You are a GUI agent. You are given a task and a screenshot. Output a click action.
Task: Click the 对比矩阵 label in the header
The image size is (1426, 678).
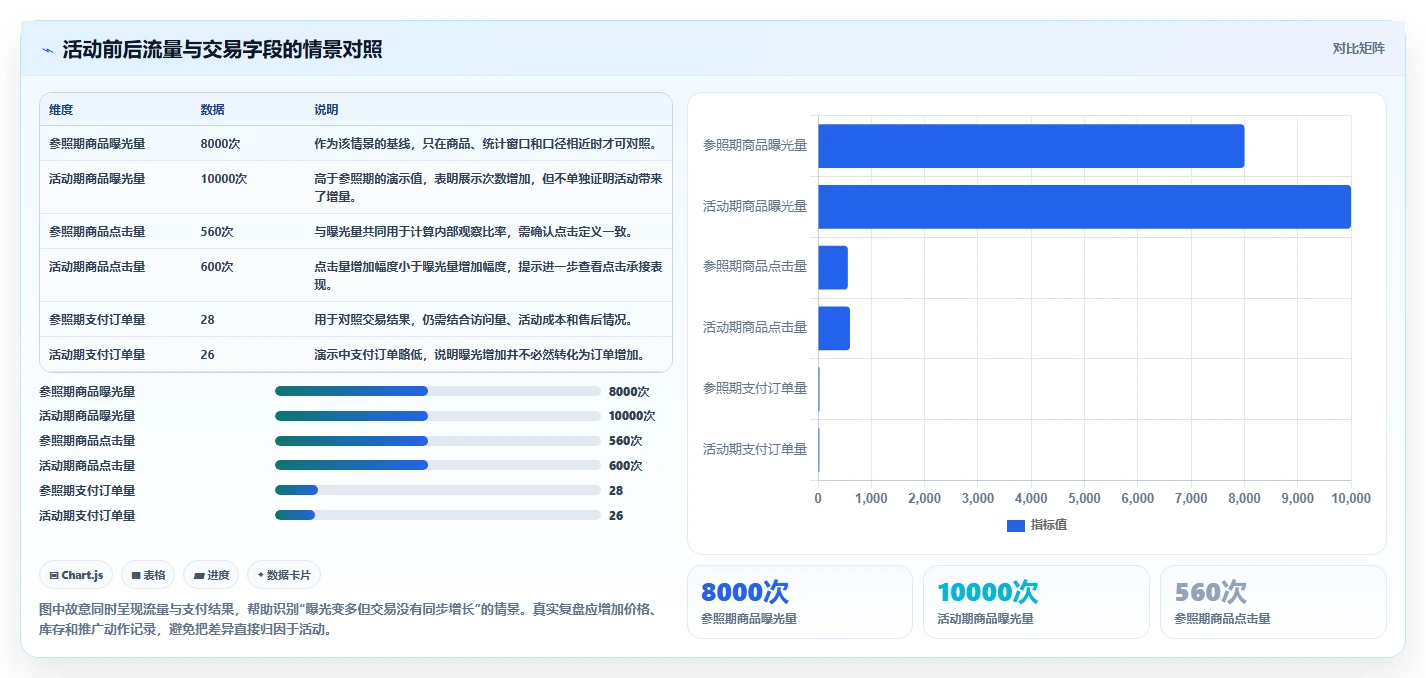pyautogui.click(x=1358, y=49)
